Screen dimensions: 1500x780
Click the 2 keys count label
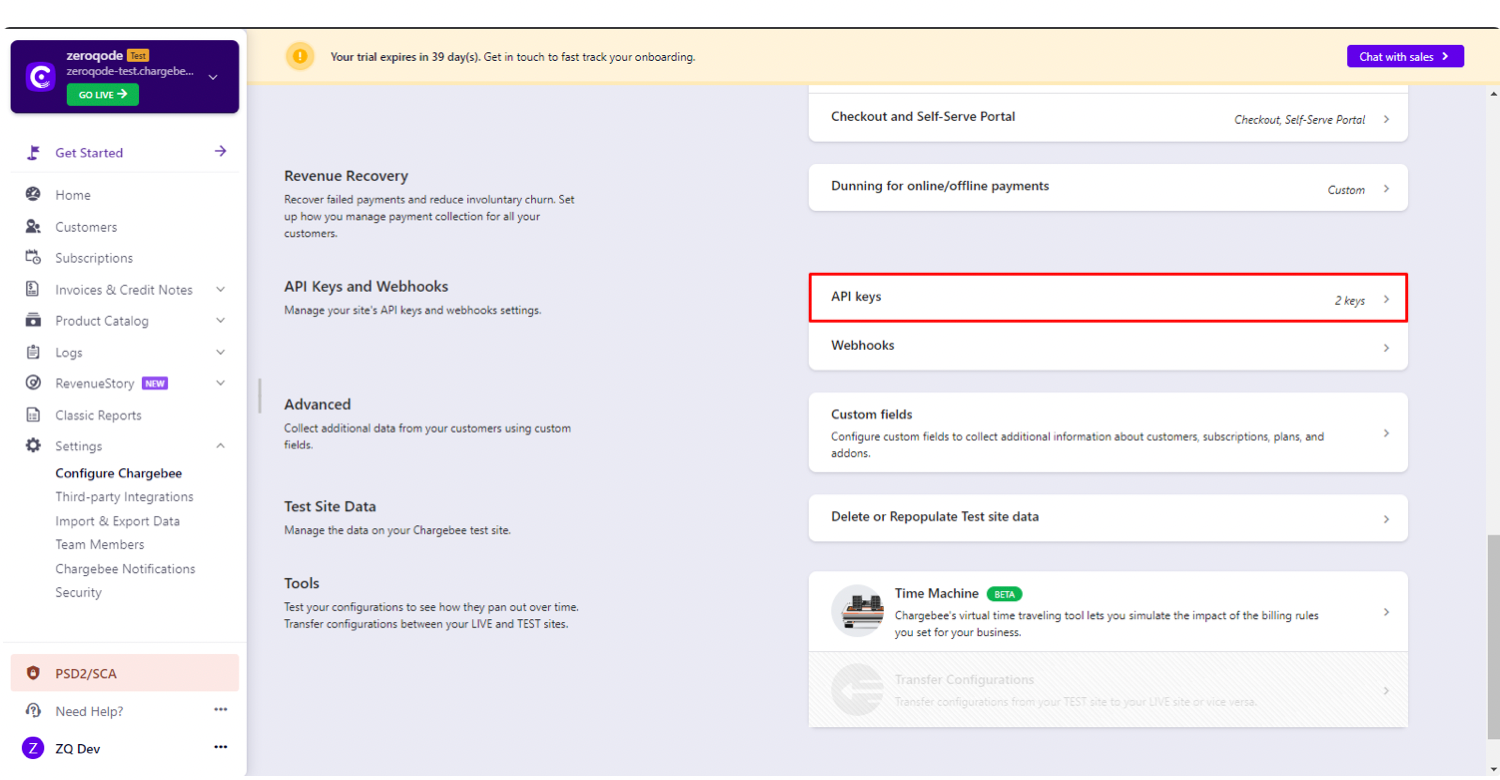tap(1349, 300)
